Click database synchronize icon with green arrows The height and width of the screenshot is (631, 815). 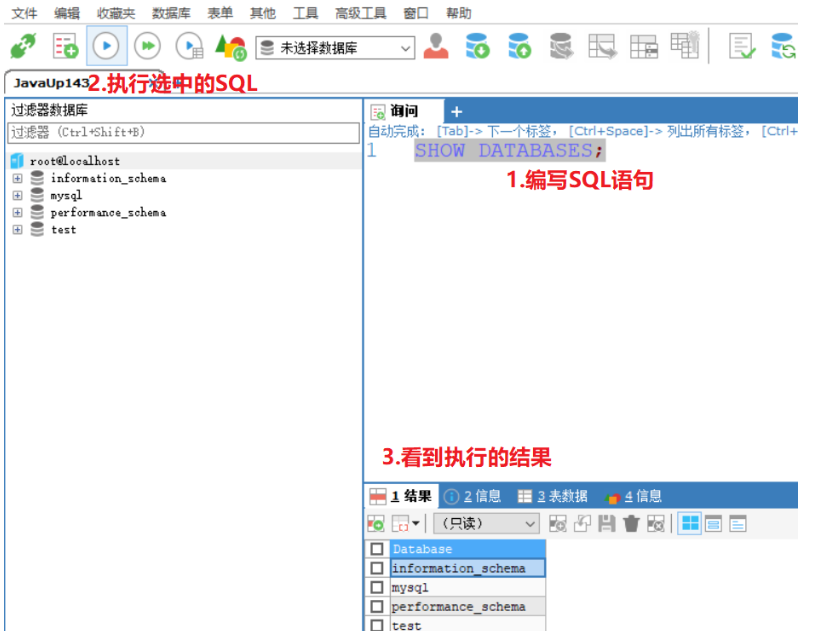pos(783,47)
